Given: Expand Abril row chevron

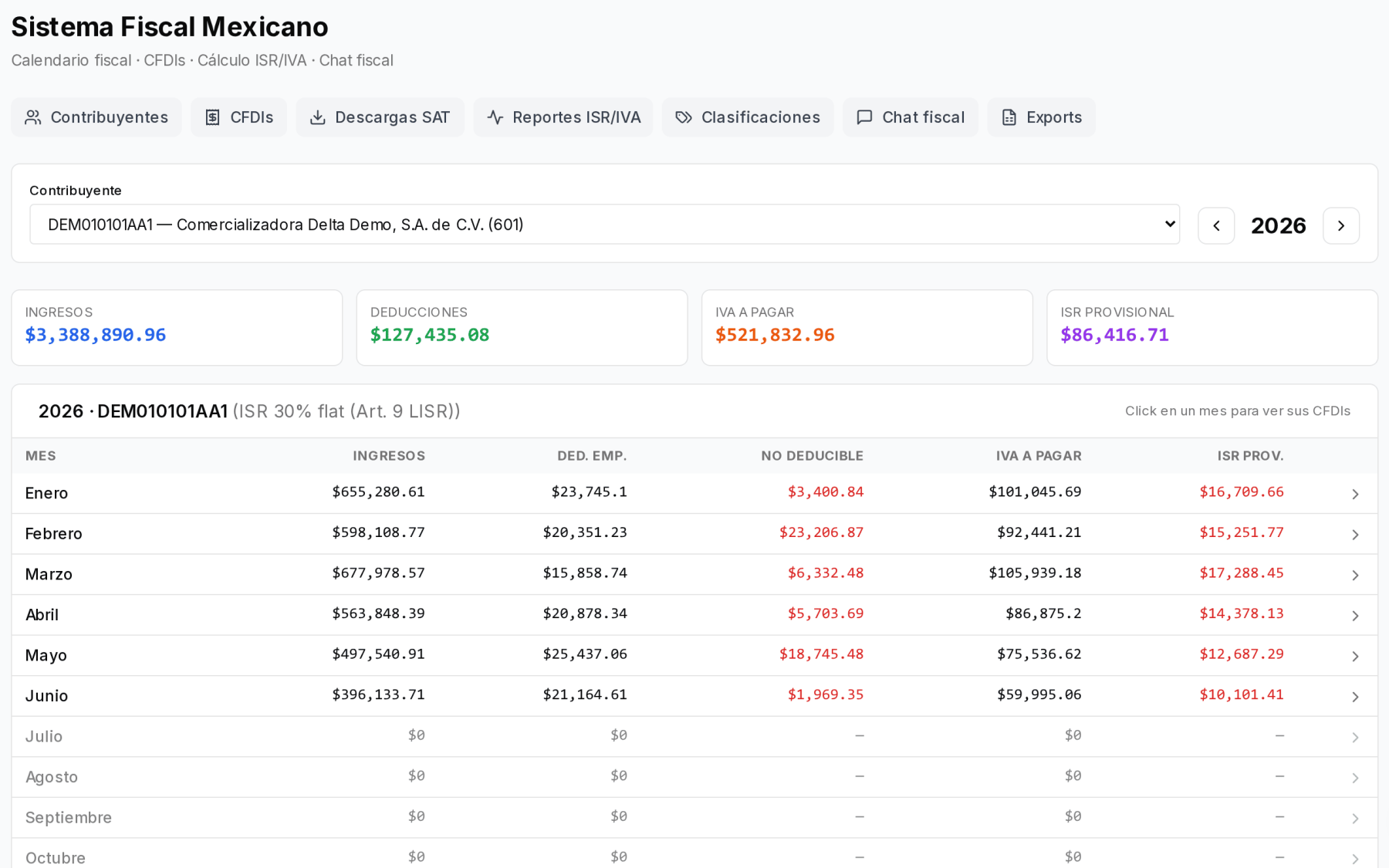Looking at the screenshot, I should pos(1355,616).
